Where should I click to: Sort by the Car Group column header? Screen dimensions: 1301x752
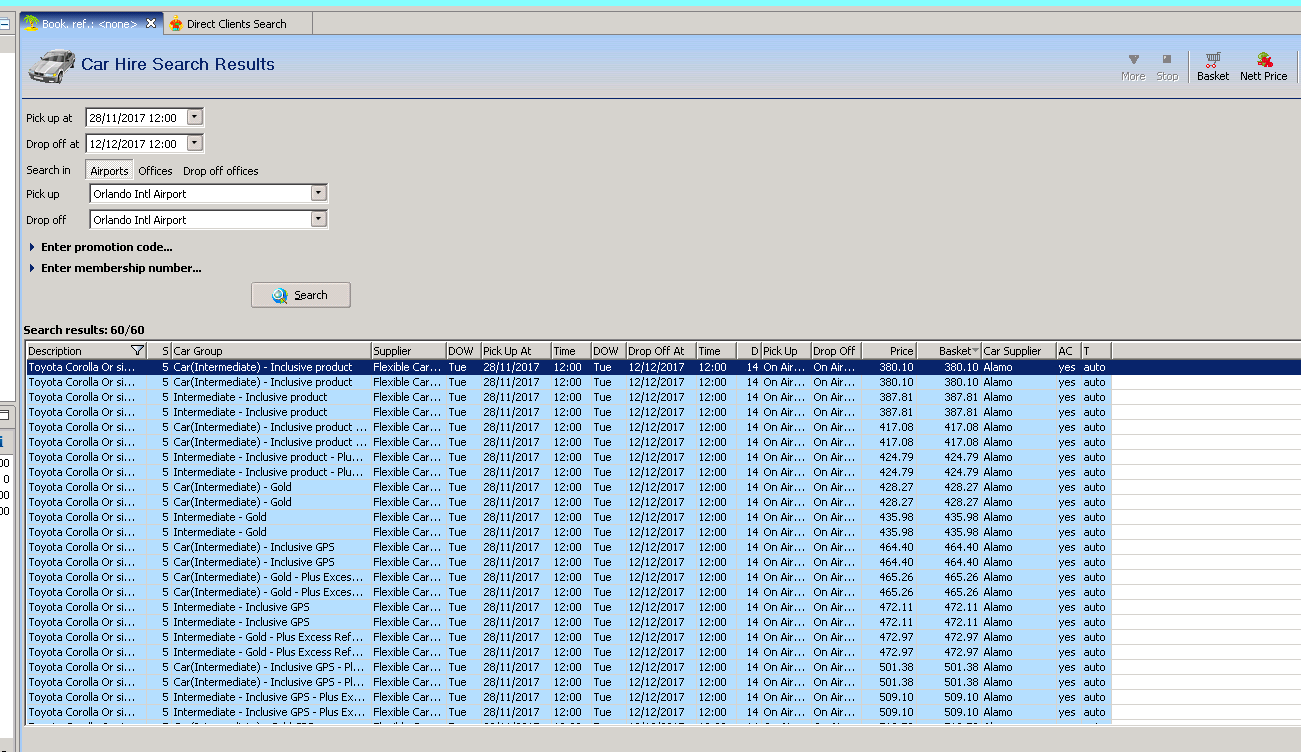[270, 351]
